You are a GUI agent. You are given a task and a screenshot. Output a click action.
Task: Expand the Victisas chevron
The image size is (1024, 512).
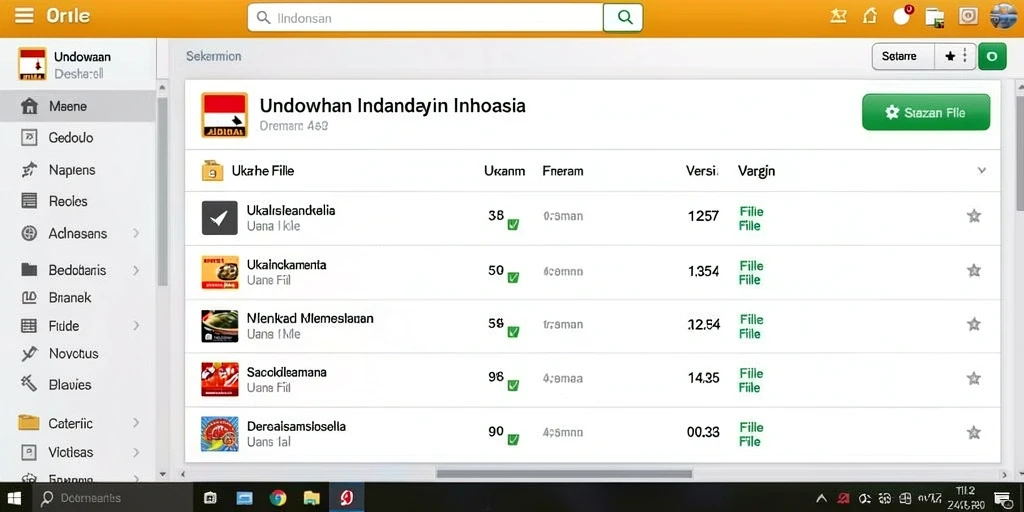136,452
